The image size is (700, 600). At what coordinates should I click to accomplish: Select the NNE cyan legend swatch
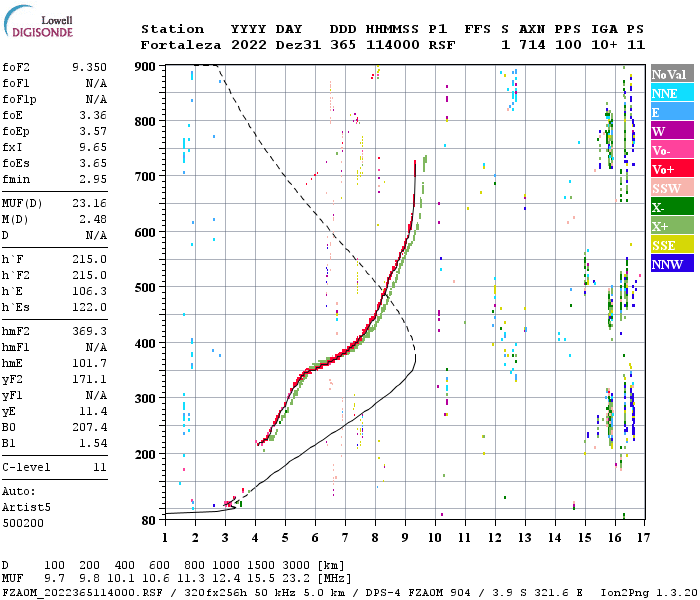672,93
